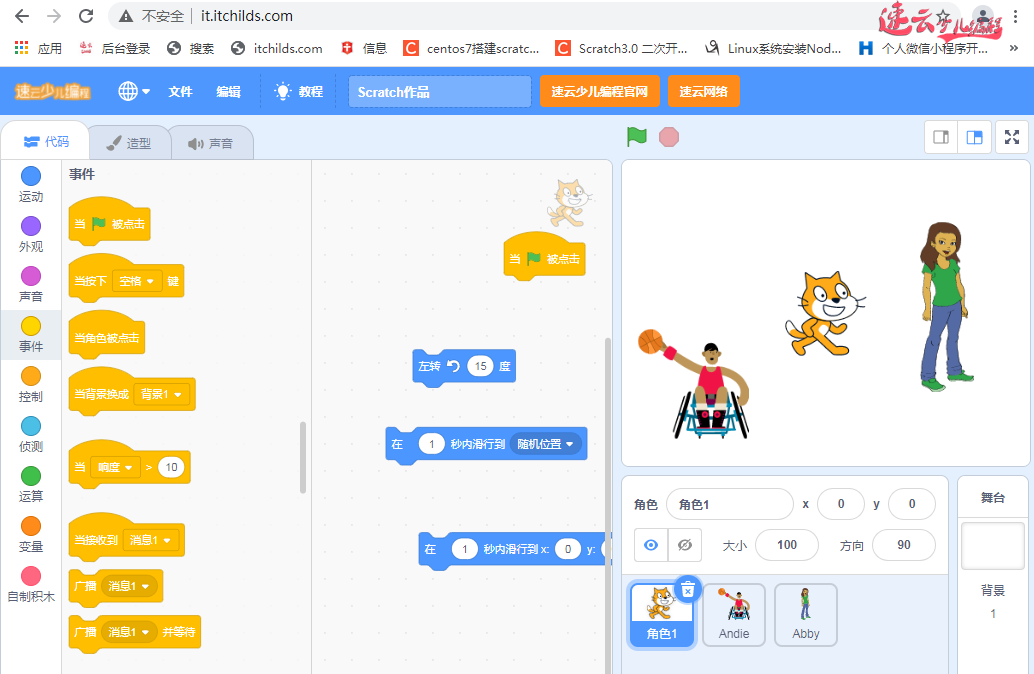Image resolution: width=1034 pixels, height=674 pixels.
Task: Open the 文件 menu
Action: pyautogui.click(x=180, y=91)
